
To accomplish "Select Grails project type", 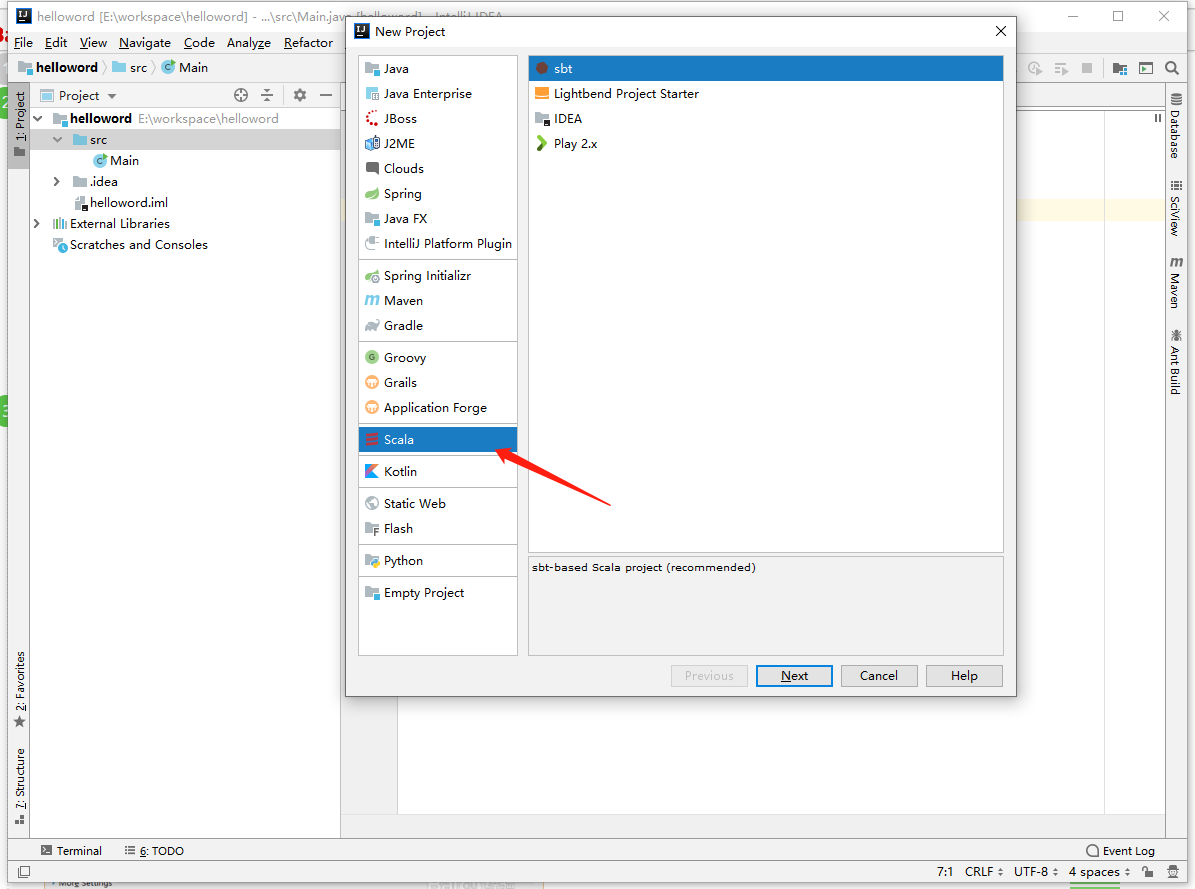I will [437, 383].
